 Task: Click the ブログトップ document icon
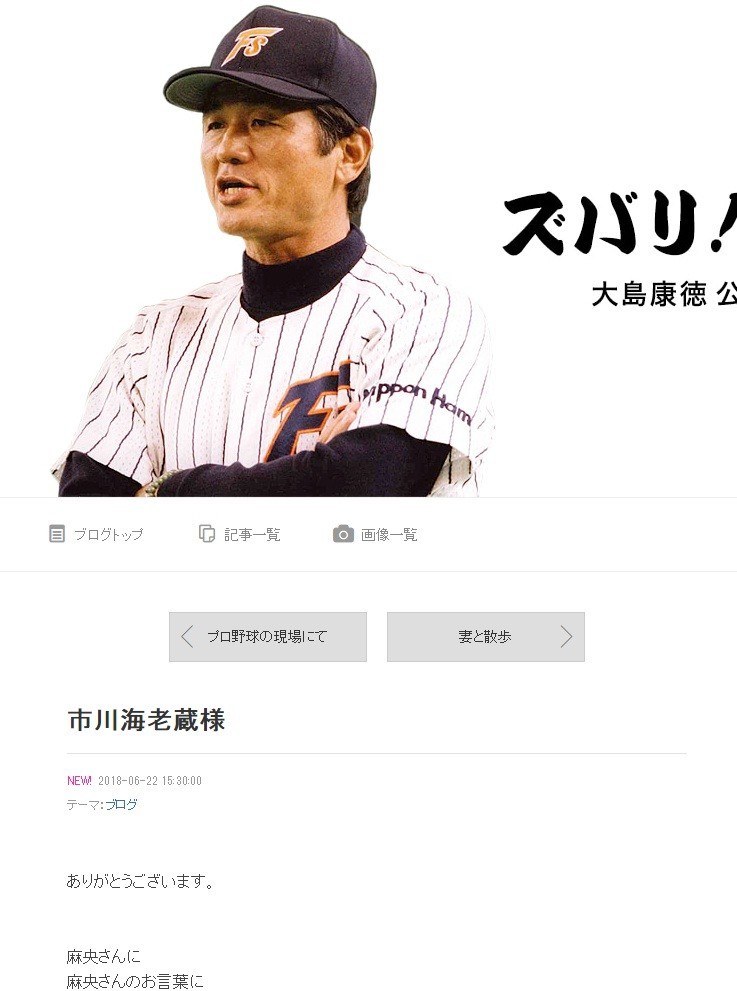[57, 534]
